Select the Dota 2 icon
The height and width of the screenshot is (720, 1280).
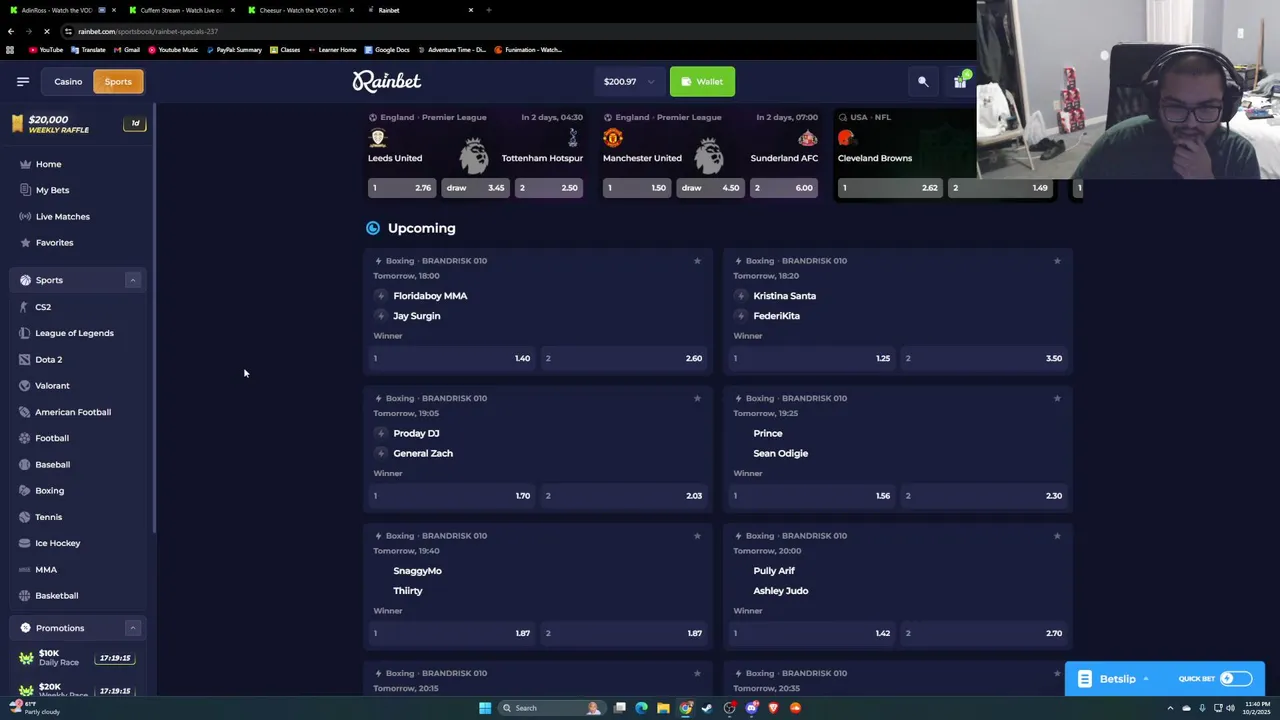25,359
